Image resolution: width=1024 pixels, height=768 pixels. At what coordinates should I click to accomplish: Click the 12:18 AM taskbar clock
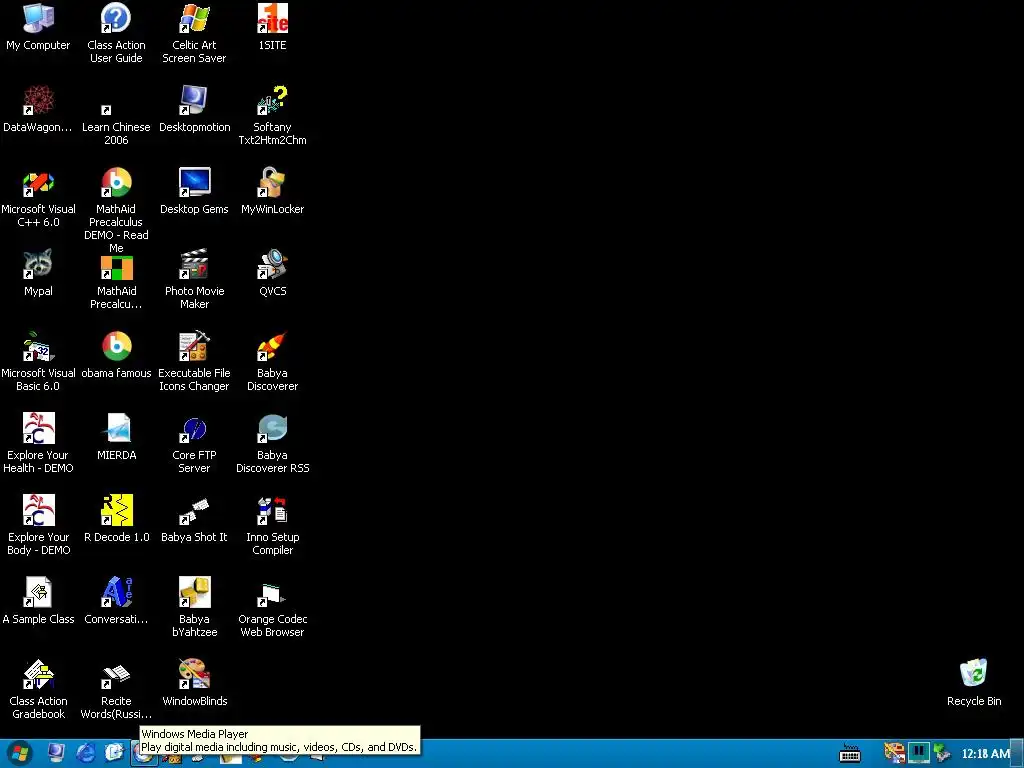click(x=985, y=754)
